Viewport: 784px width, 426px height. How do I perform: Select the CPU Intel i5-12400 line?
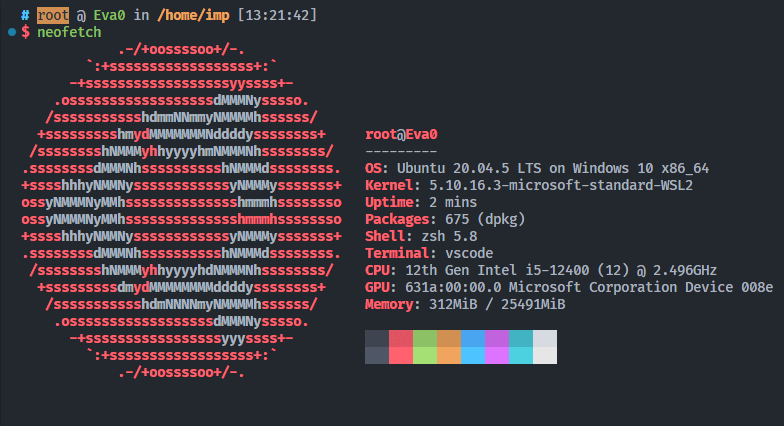pyautogui.click(x=541, y=270)
